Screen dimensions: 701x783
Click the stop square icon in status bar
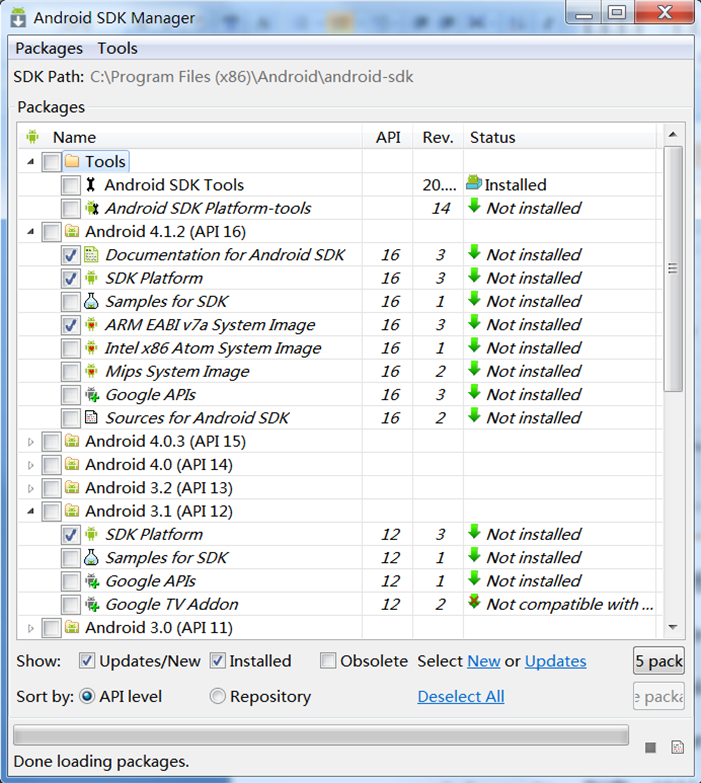(x=650, y=748)
